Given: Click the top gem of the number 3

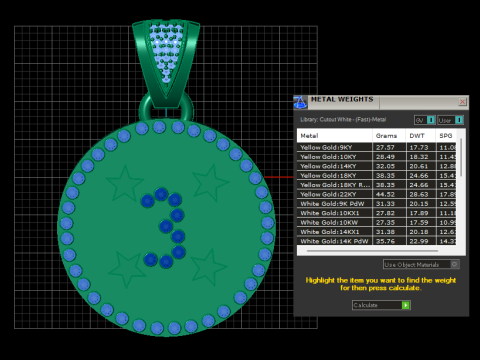Looking at the screenshot, I should (x=161, y=194).
